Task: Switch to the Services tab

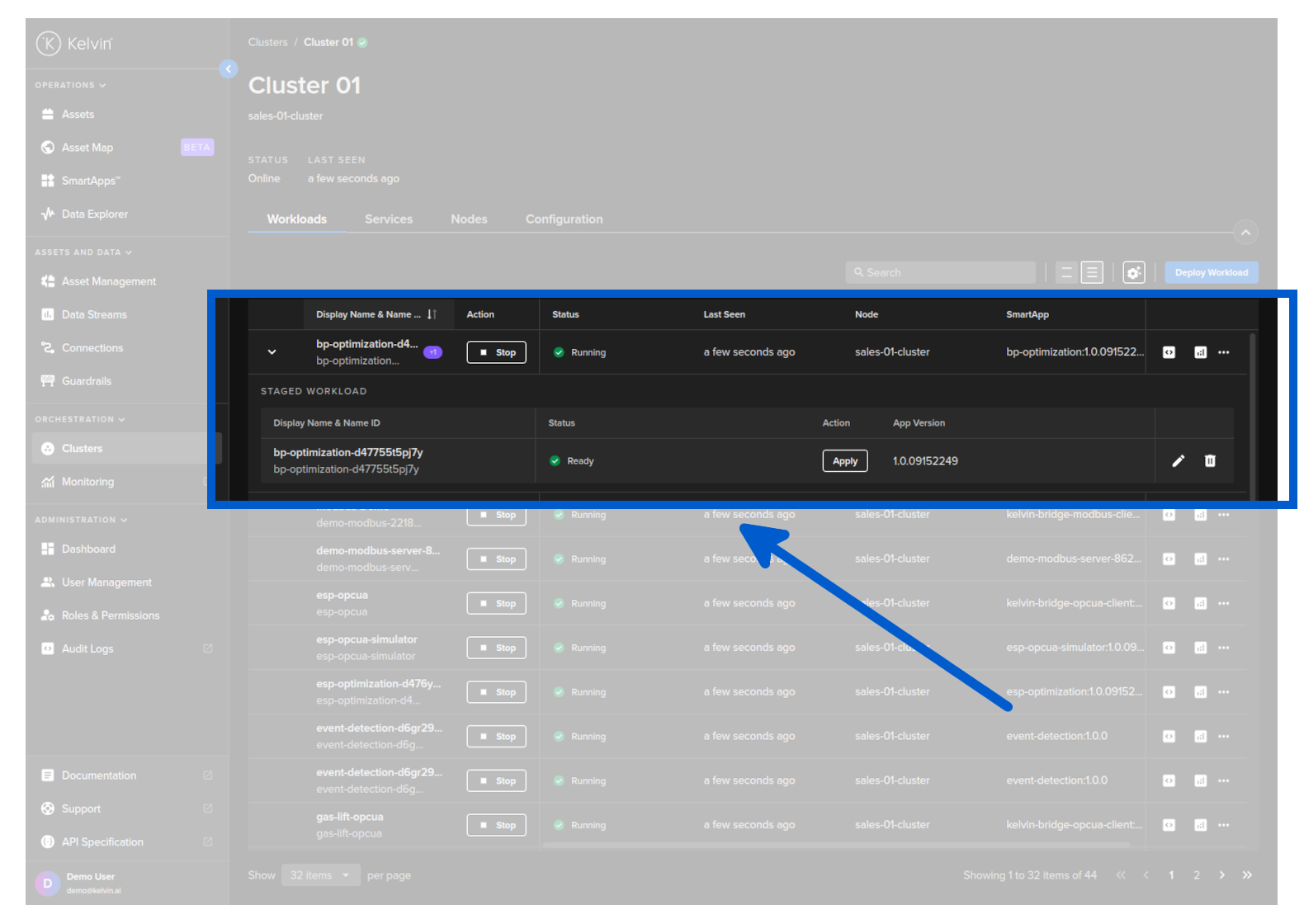Action: pyautogui.click(x=389, y=219)
